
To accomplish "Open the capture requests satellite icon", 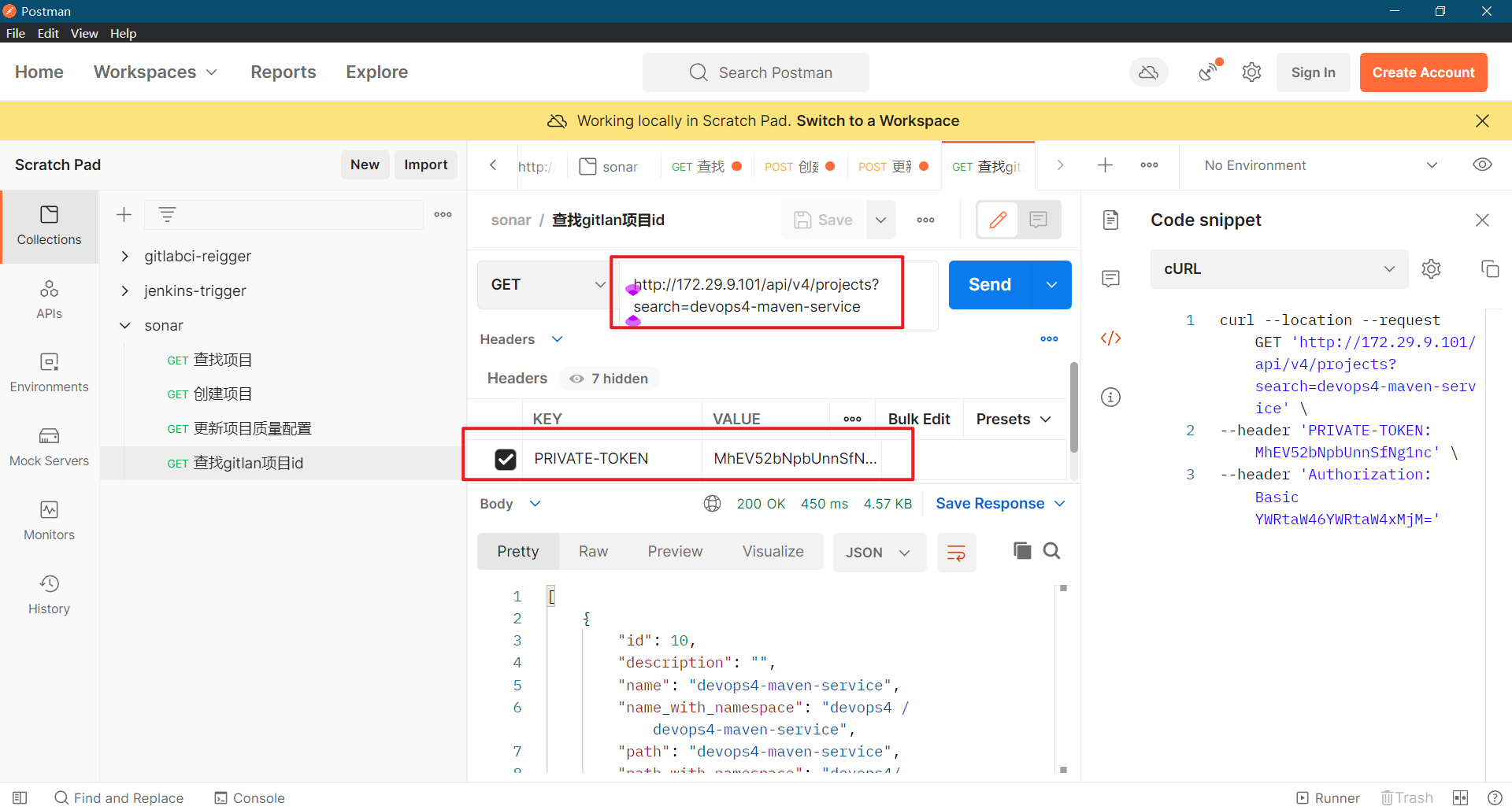I will click(x=1209, y=72).
